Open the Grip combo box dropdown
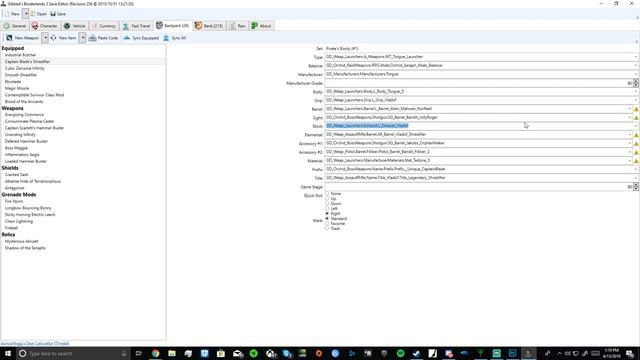The height and width of the screenshot is (360, 640). click(636, 100)
